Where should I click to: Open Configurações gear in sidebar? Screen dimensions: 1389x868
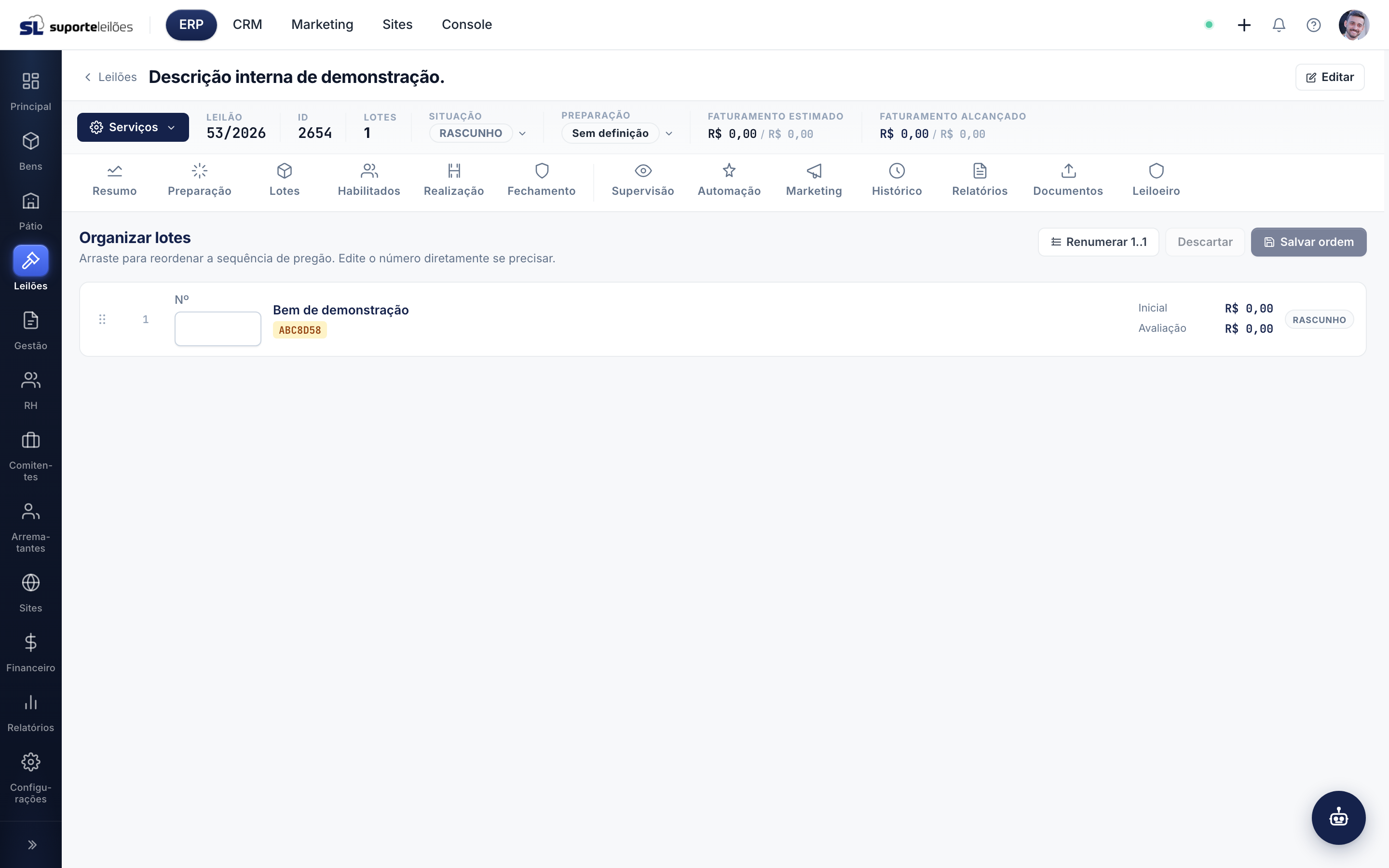[x=30, y=762]
